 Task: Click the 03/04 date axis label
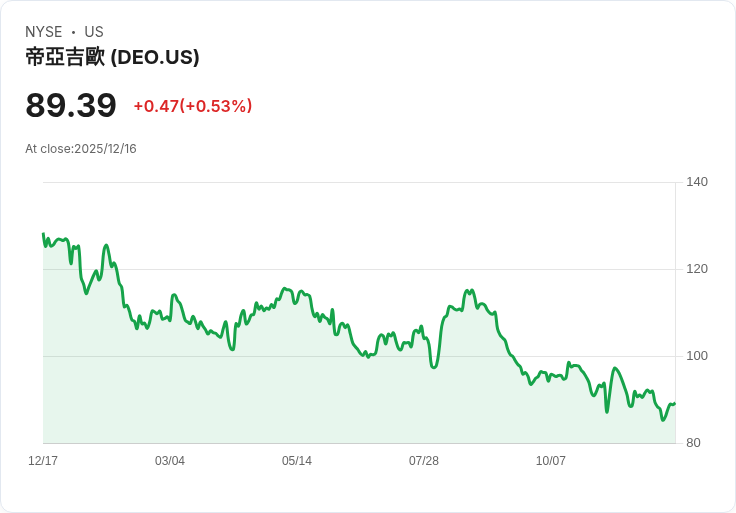170,461
